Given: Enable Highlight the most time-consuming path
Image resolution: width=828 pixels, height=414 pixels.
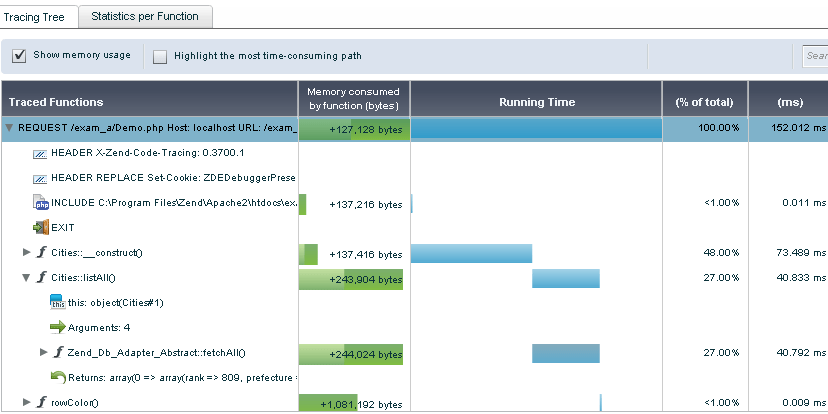Looking at the screenshot, I should [x=159, y=57].
